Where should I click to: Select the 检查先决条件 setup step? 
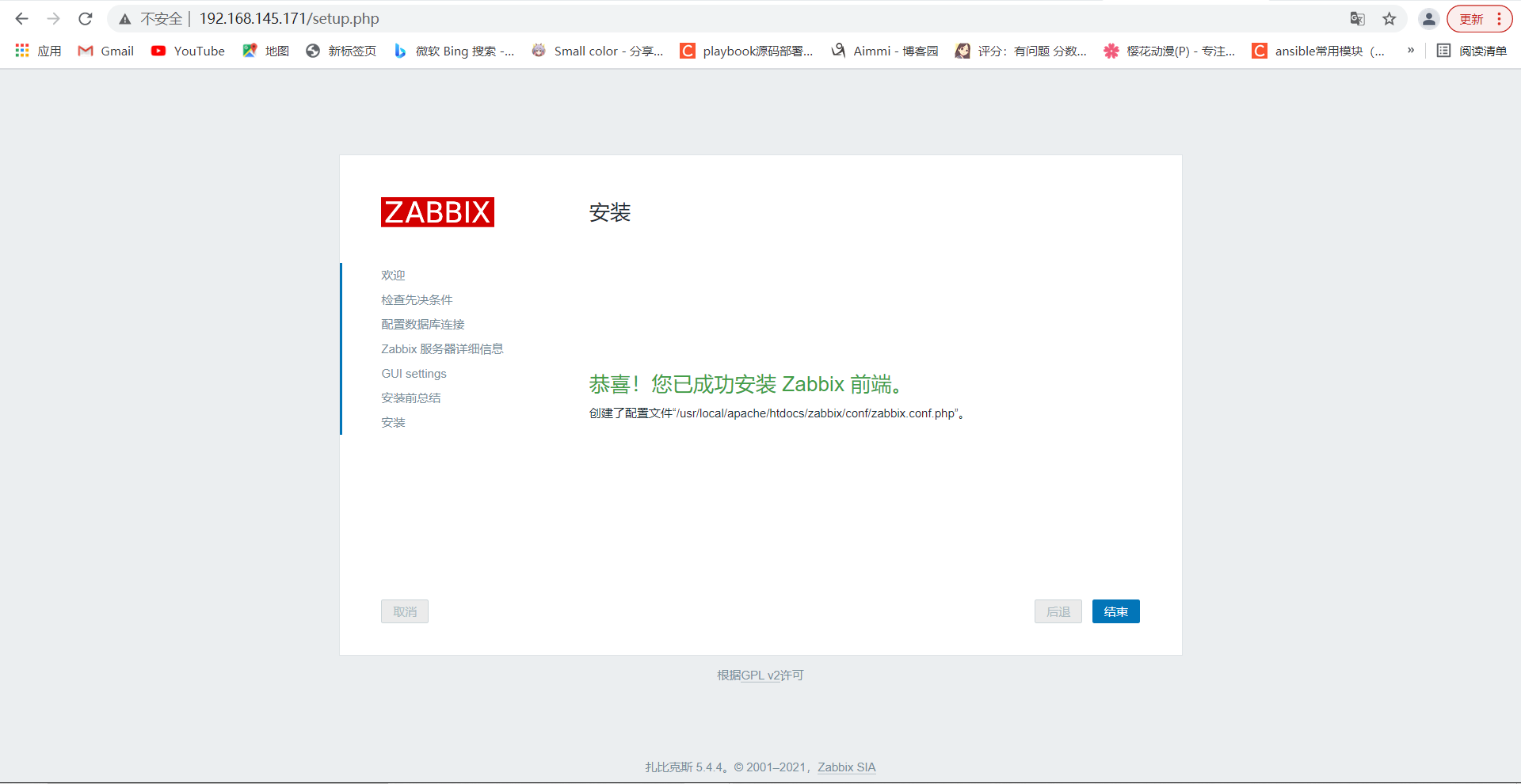(x=417, y=300)
